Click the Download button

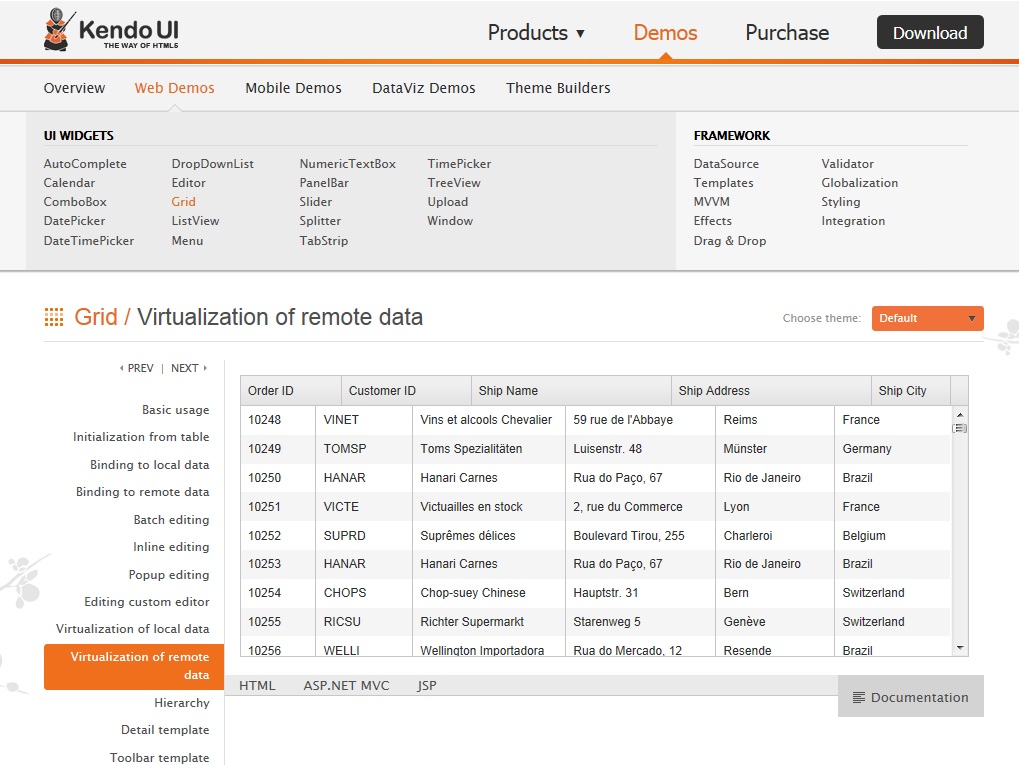click(x=930, y=33)
